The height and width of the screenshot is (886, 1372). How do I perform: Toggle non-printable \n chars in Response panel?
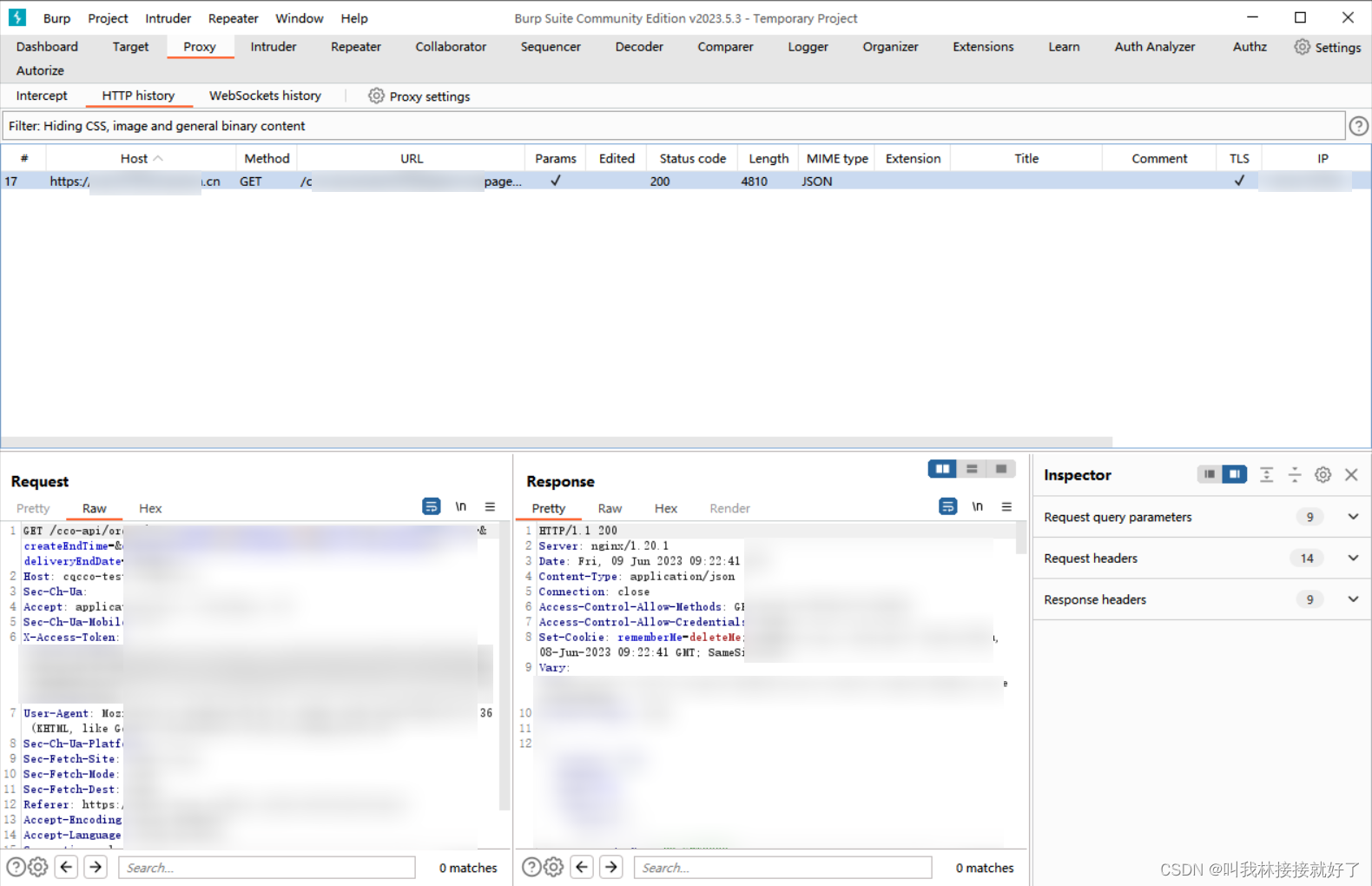click(x=978, y=506)
